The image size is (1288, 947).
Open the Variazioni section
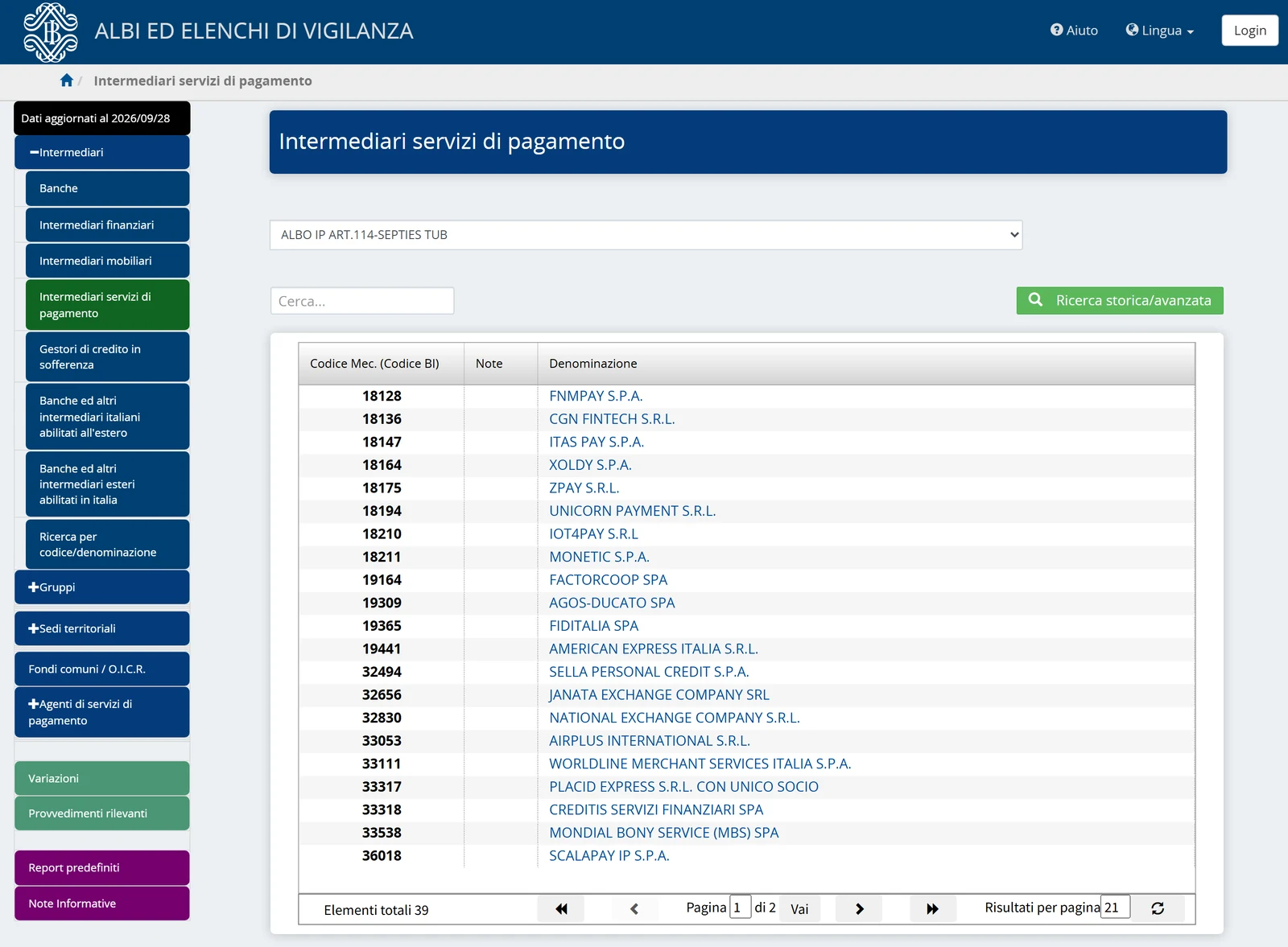pos(102,779)
